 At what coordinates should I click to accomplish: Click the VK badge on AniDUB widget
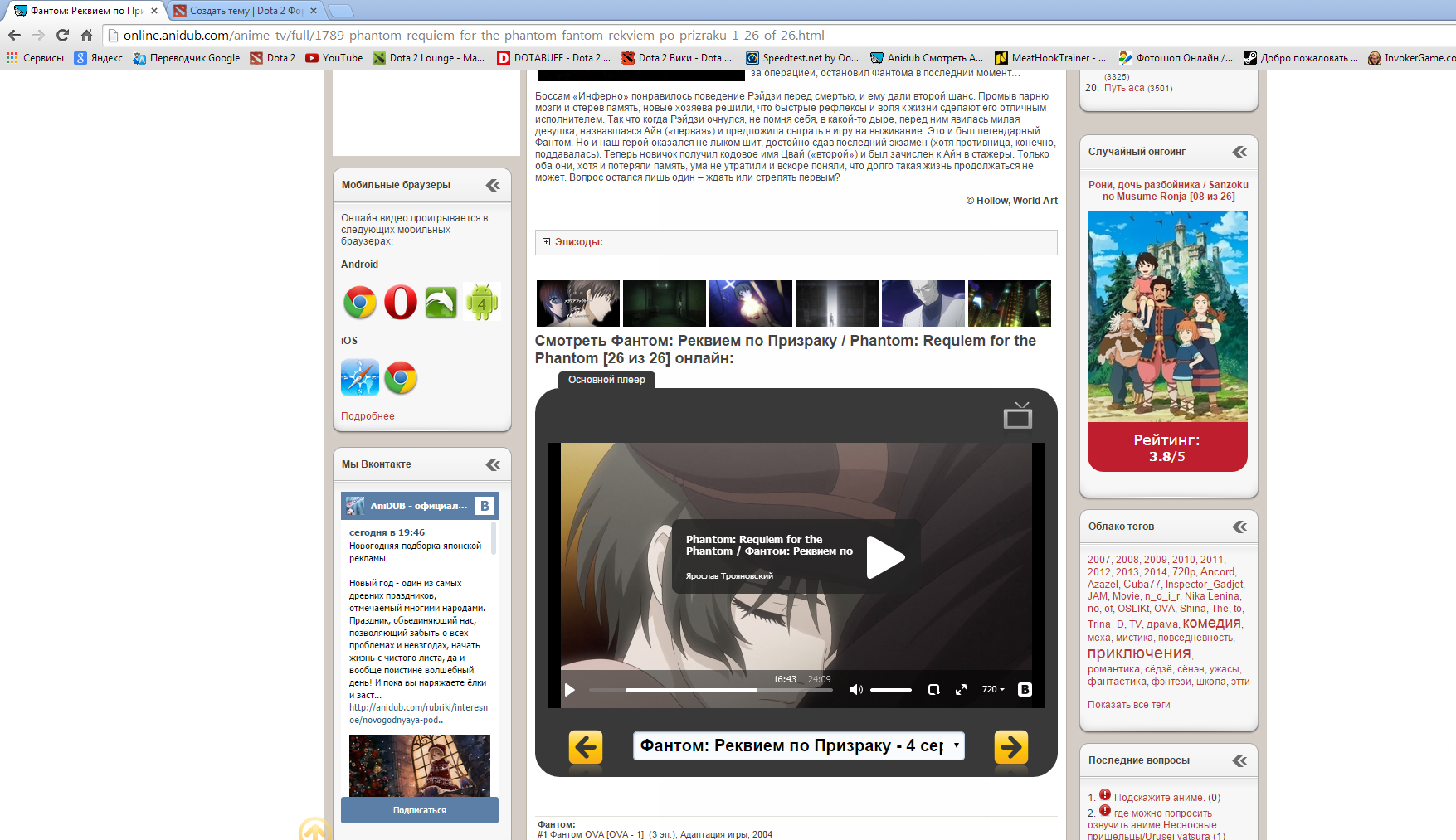(x=485, y=506)
